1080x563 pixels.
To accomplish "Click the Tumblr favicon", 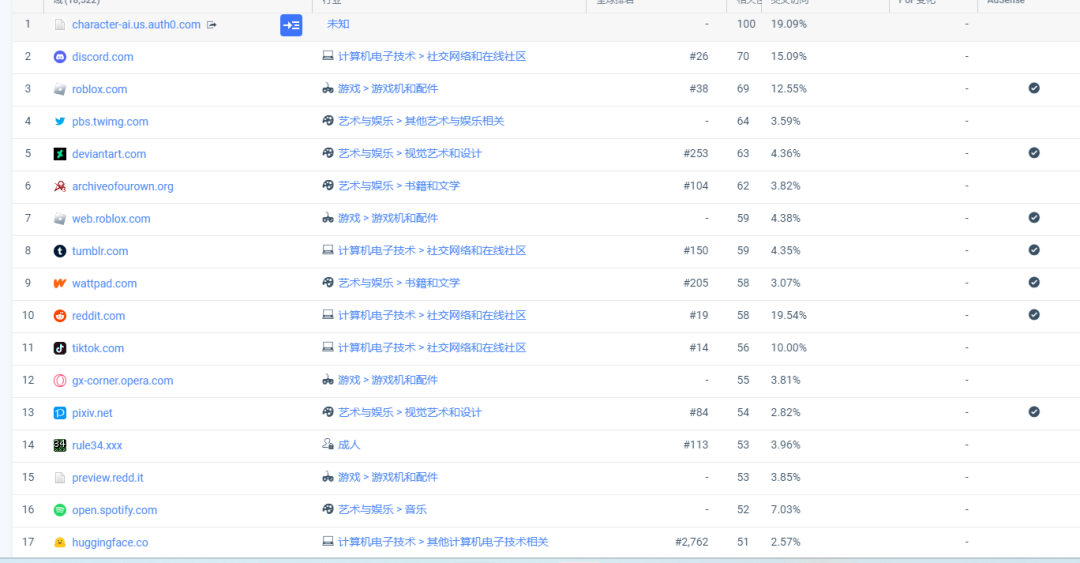I will (x=60, y=251).
